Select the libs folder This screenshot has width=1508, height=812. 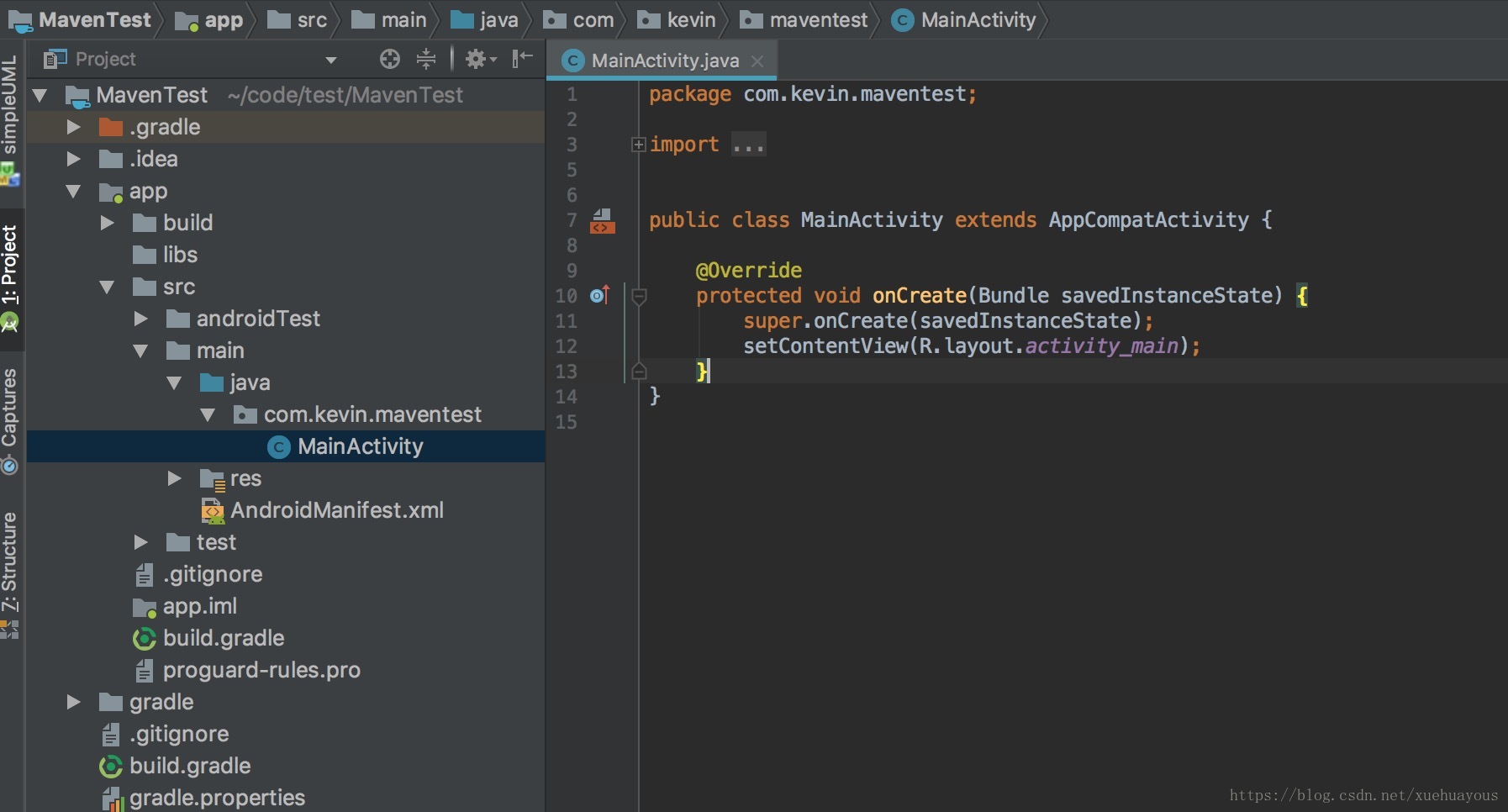point(180,255)
